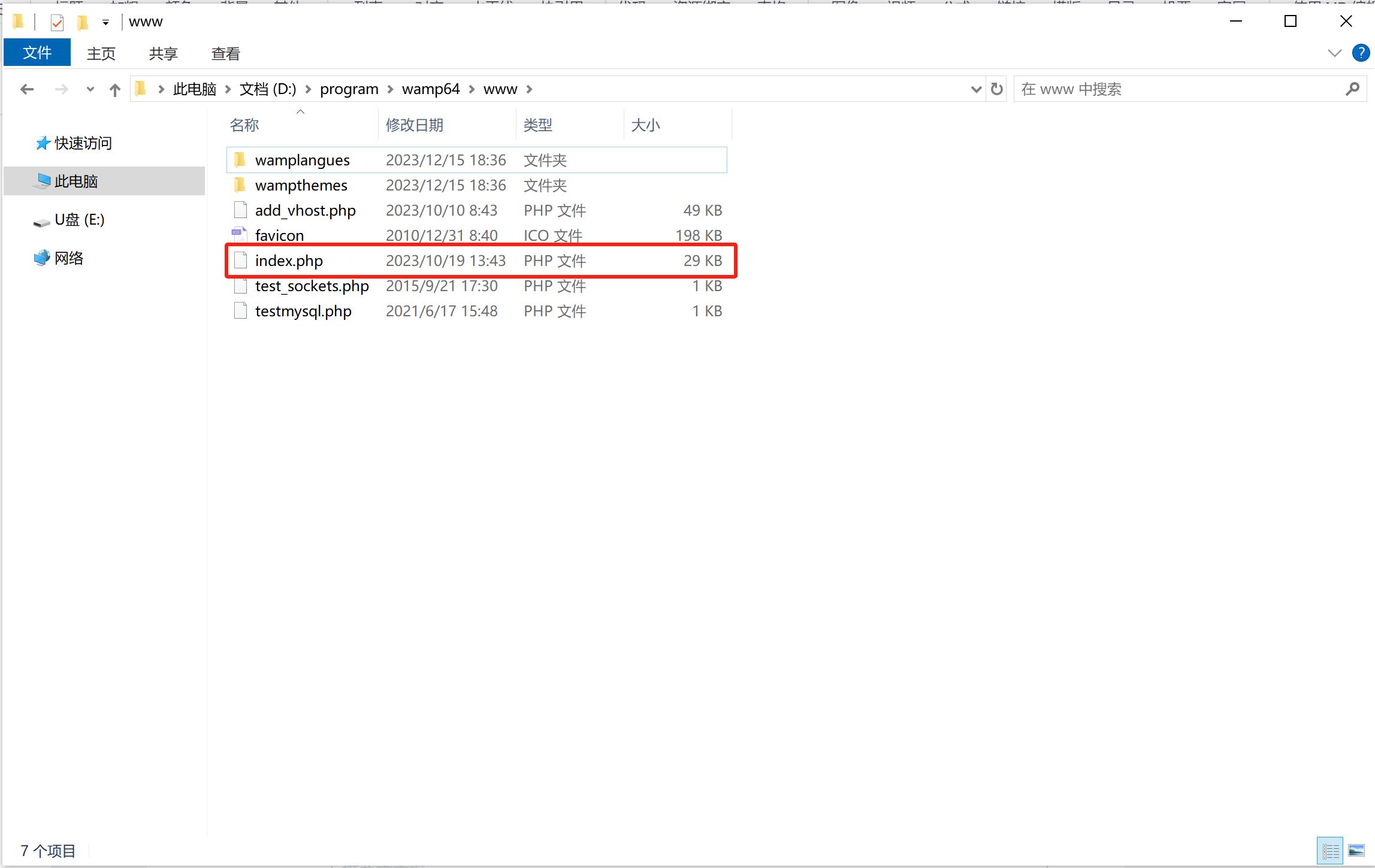Image resolution: width=1375 pixels, height=868 pixels.
Task: Expand chevron after 此电脑 in breadcrumb
Action: 228,89
